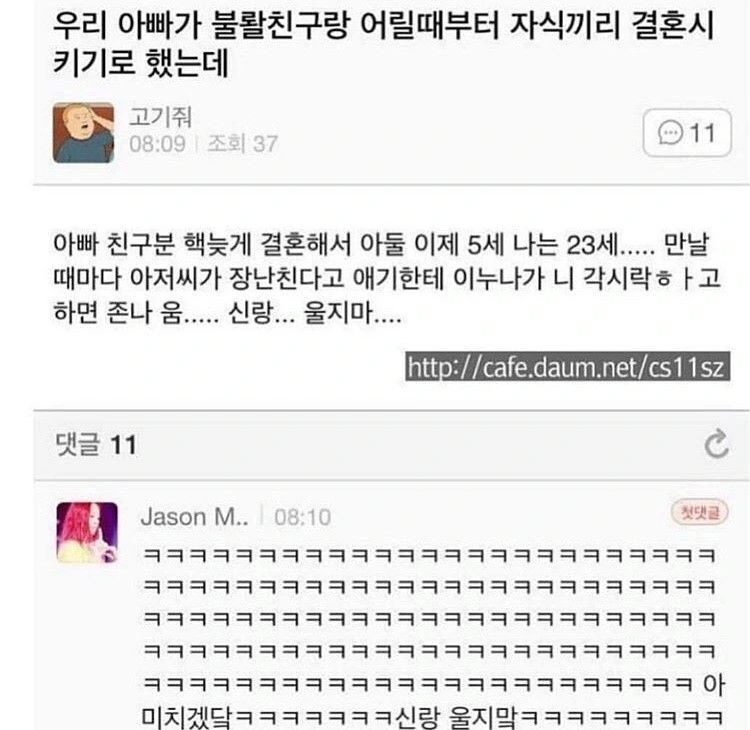The width and height of the screenshot is (750, 730).
Task: Open author 고기줘's profile picture
Action: pyautogui.click(x=83, y=133)
